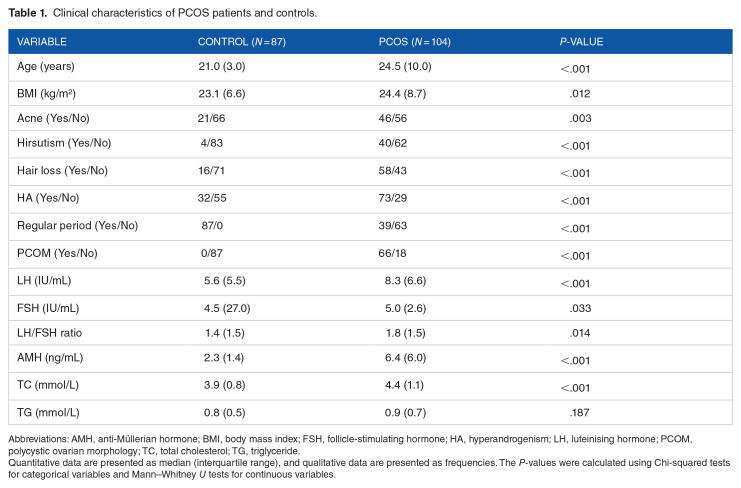This screenshot has width=741, height=488.
Task: Select the Hirsutism control value 4/83
Action: click(x=212, y=144)
